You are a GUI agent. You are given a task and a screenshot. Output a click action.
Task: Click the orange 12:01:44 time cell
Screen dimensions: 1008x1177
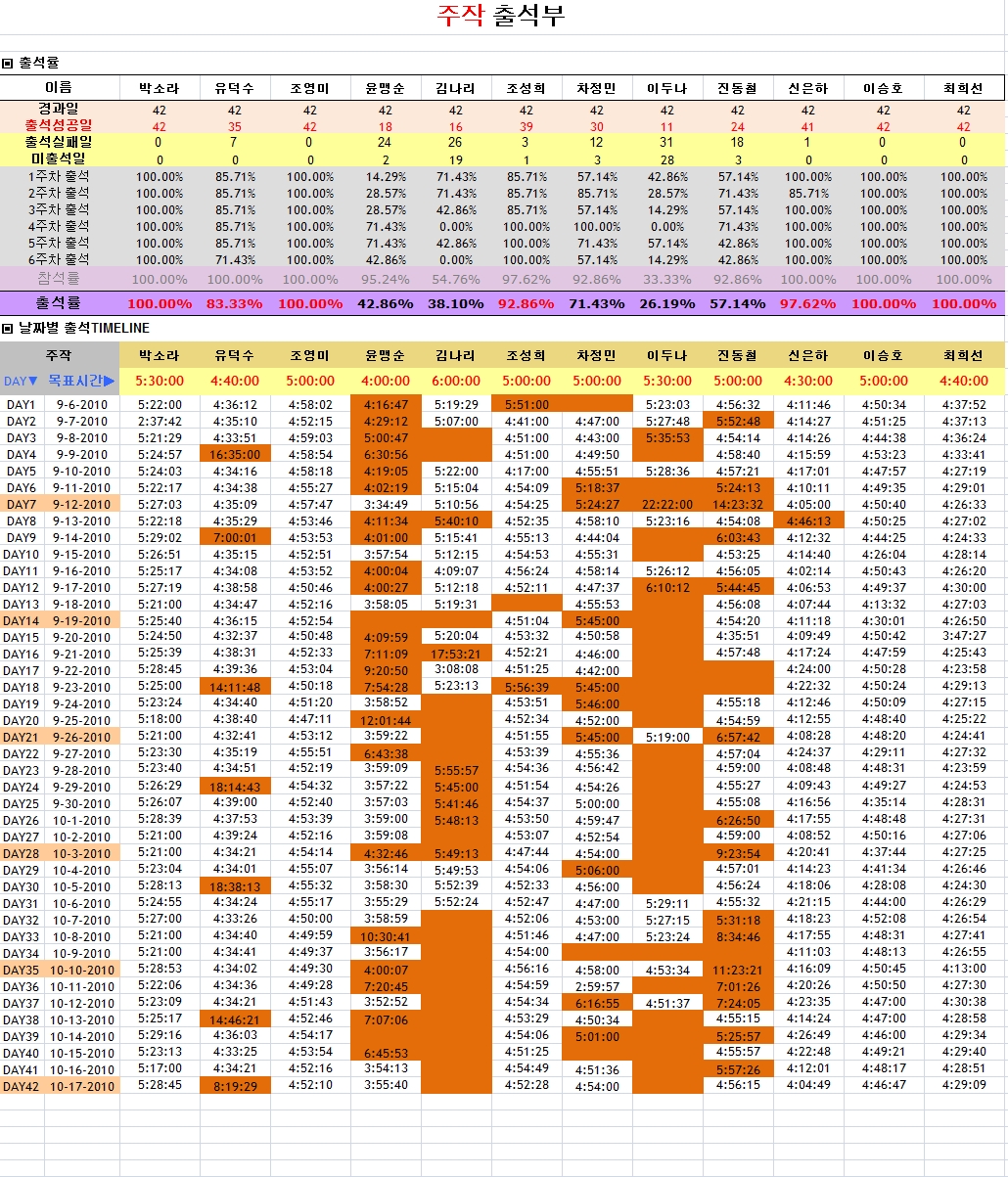pyautogui.click(x=386, y=720)
